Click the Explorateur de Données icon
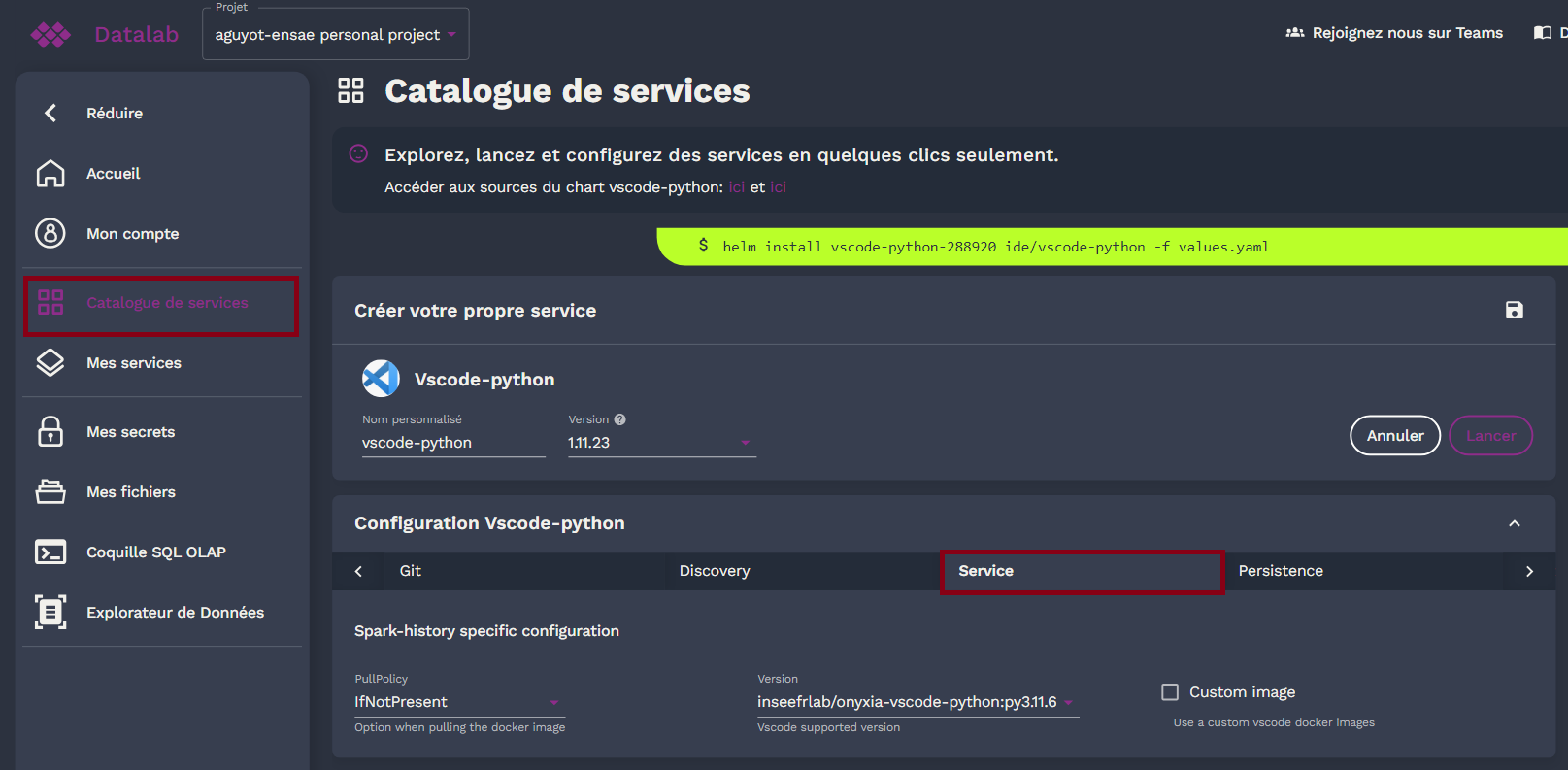This screenshot has height=770, width=1568. point(50,613)
